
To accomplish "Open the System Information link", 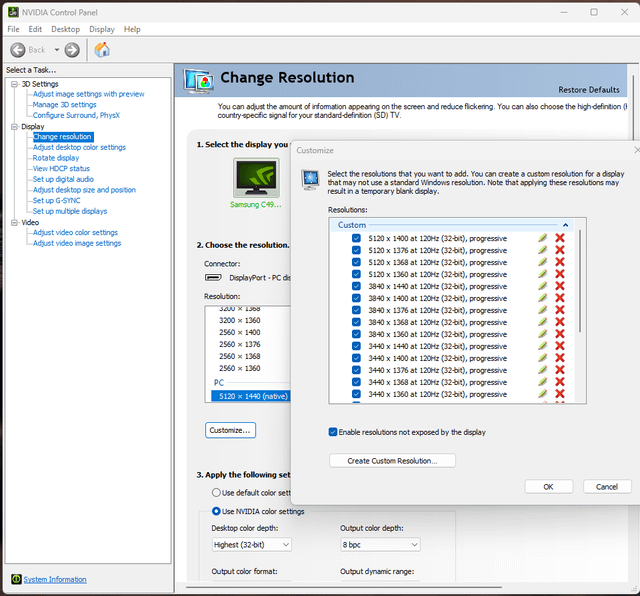I will click(x=55, y=579).
